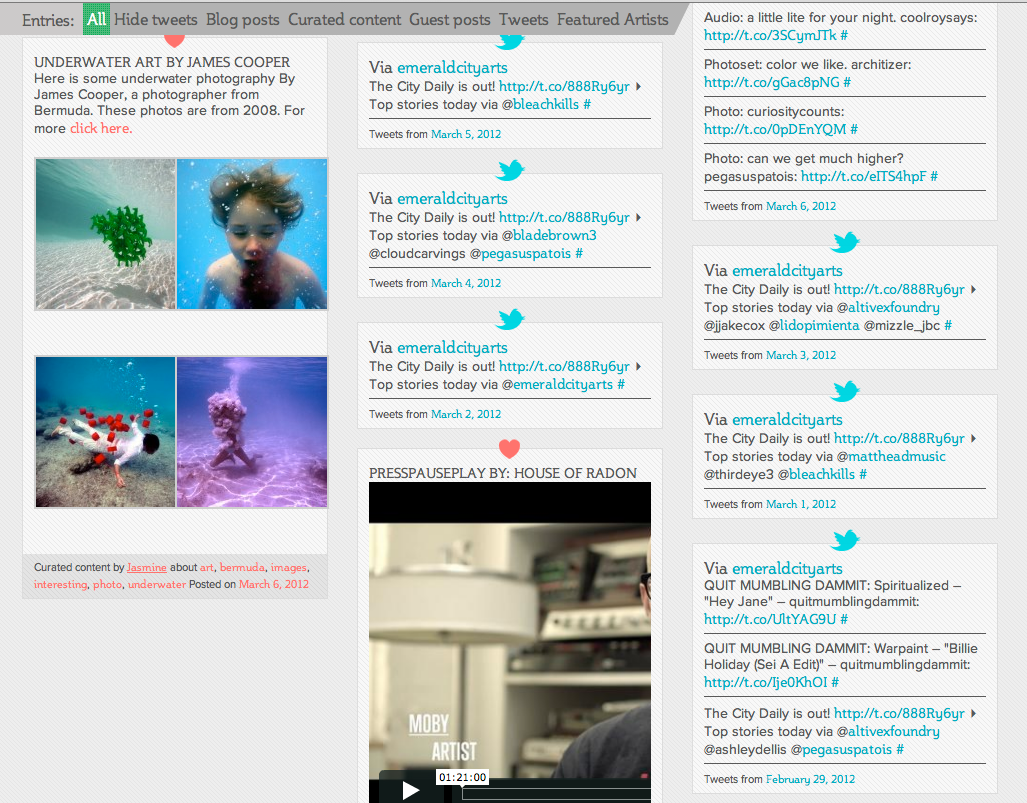Open the purple underwater figure photo
Viewport: 1027px width, 803px height.
point(252,432)
